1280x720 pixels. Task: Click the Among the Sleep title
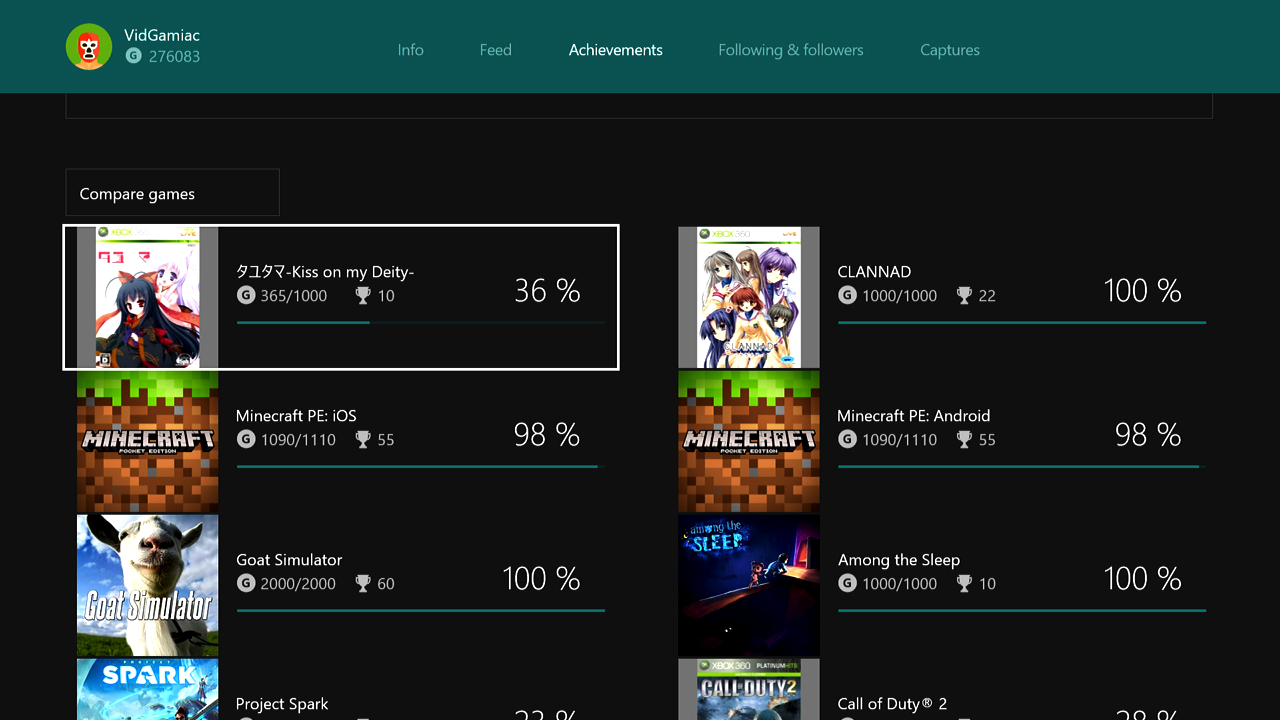899,560
